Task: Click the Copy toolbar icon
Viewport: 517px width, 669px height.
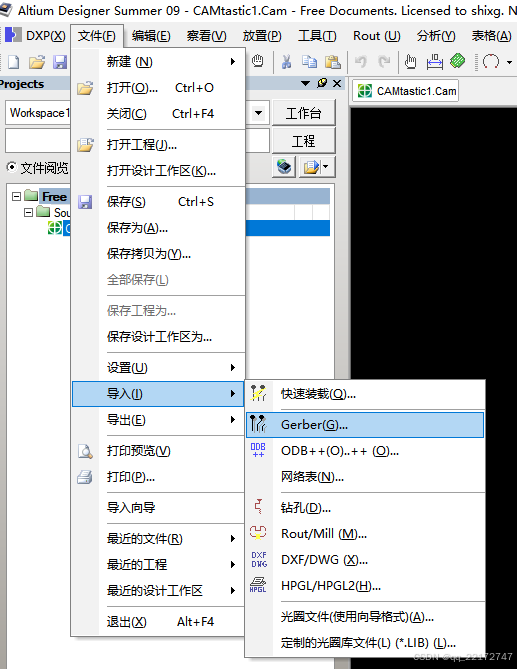Action: point(309,62)
